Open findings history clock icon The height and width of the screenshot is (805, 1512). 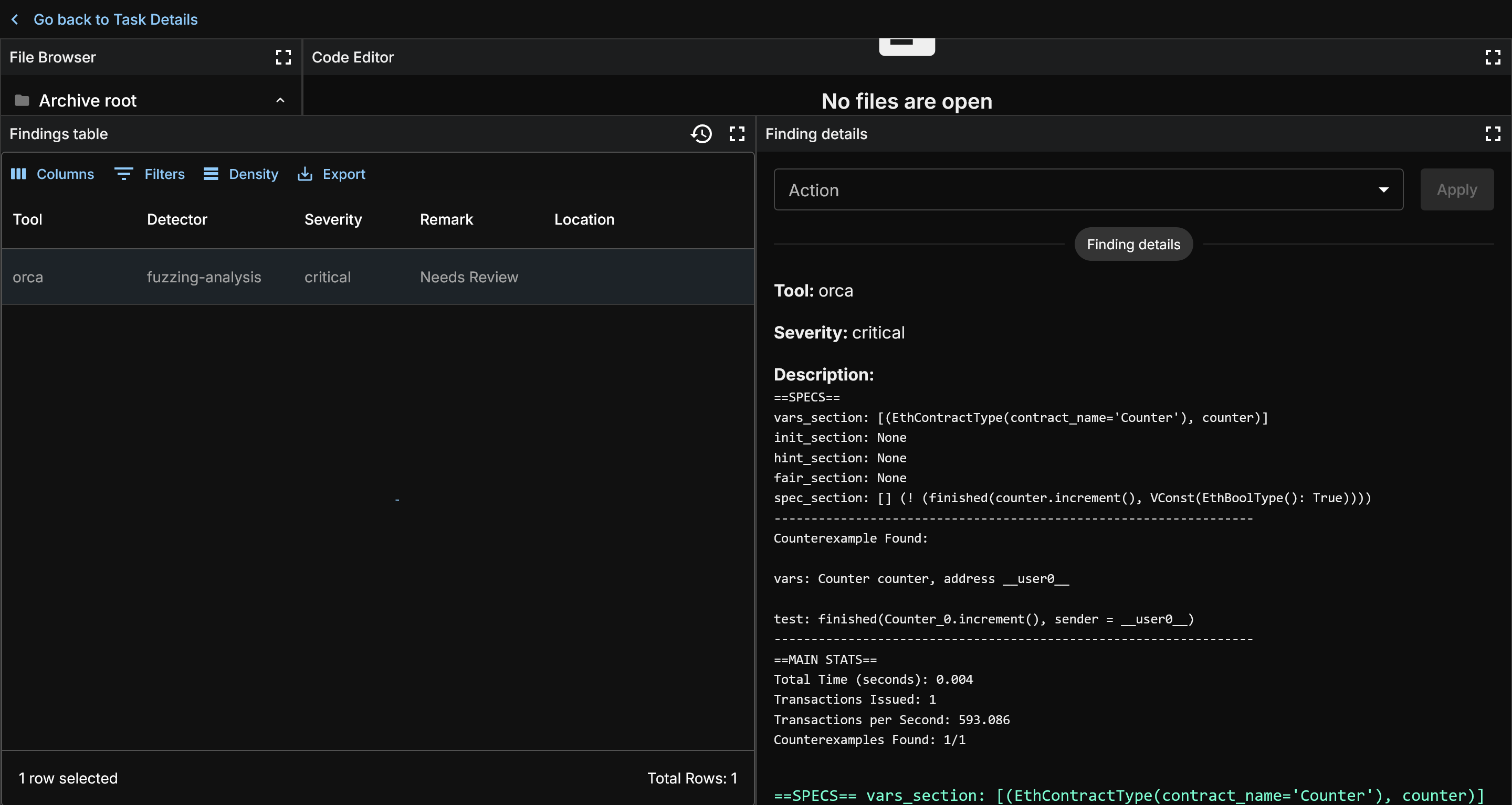701,134
